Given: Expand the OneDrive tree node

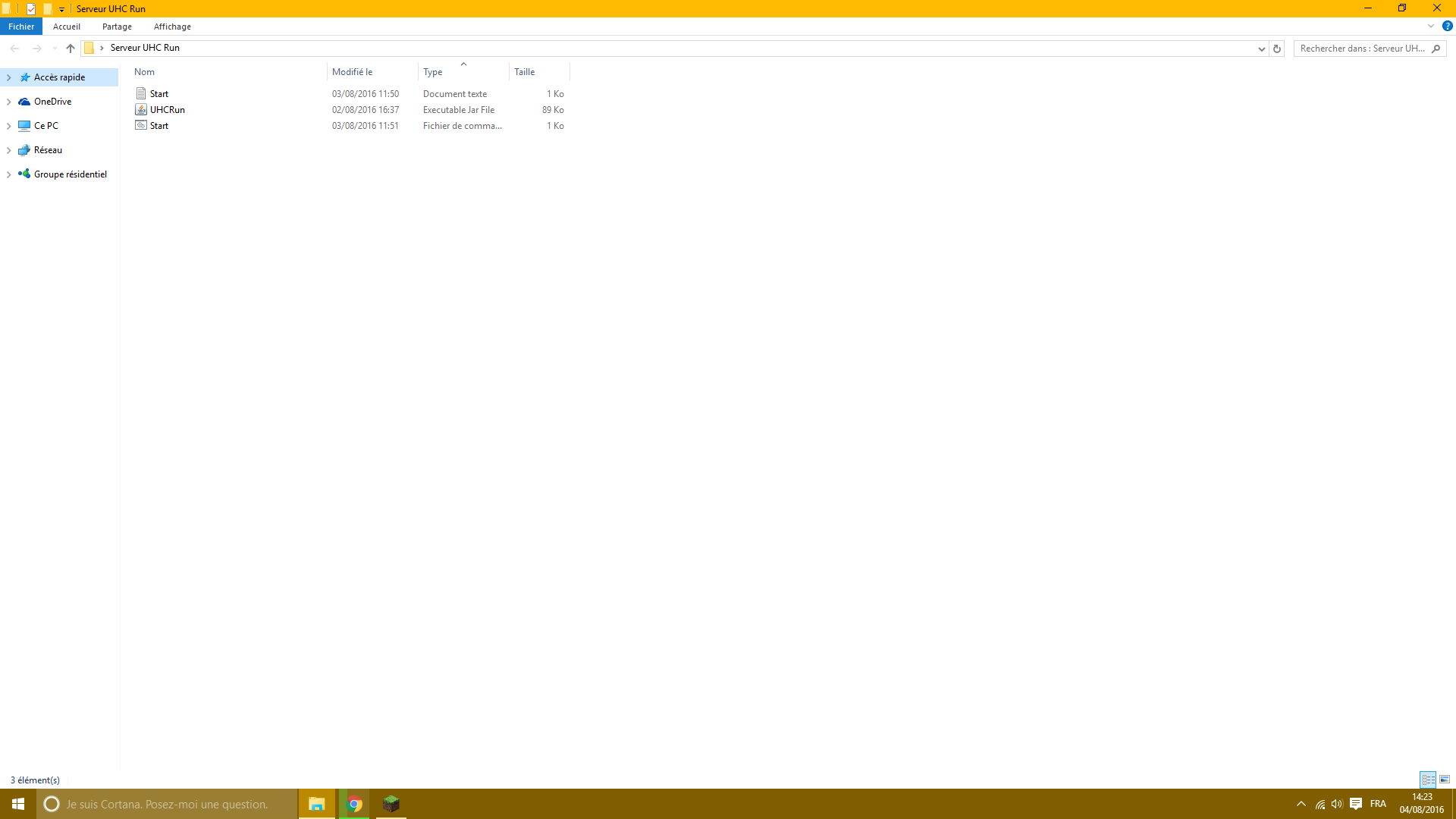Looking at the screenshot, I should click(x=9, y=102).
